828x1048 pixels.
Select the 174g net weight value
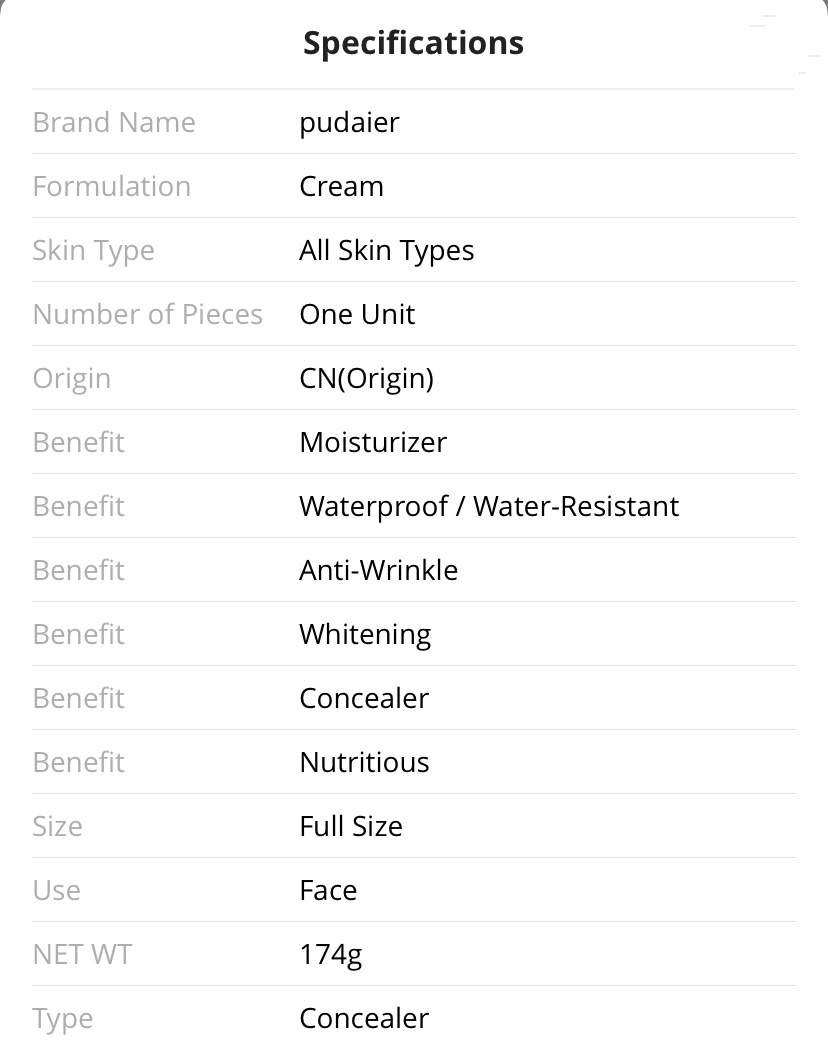tap(331, 956)
